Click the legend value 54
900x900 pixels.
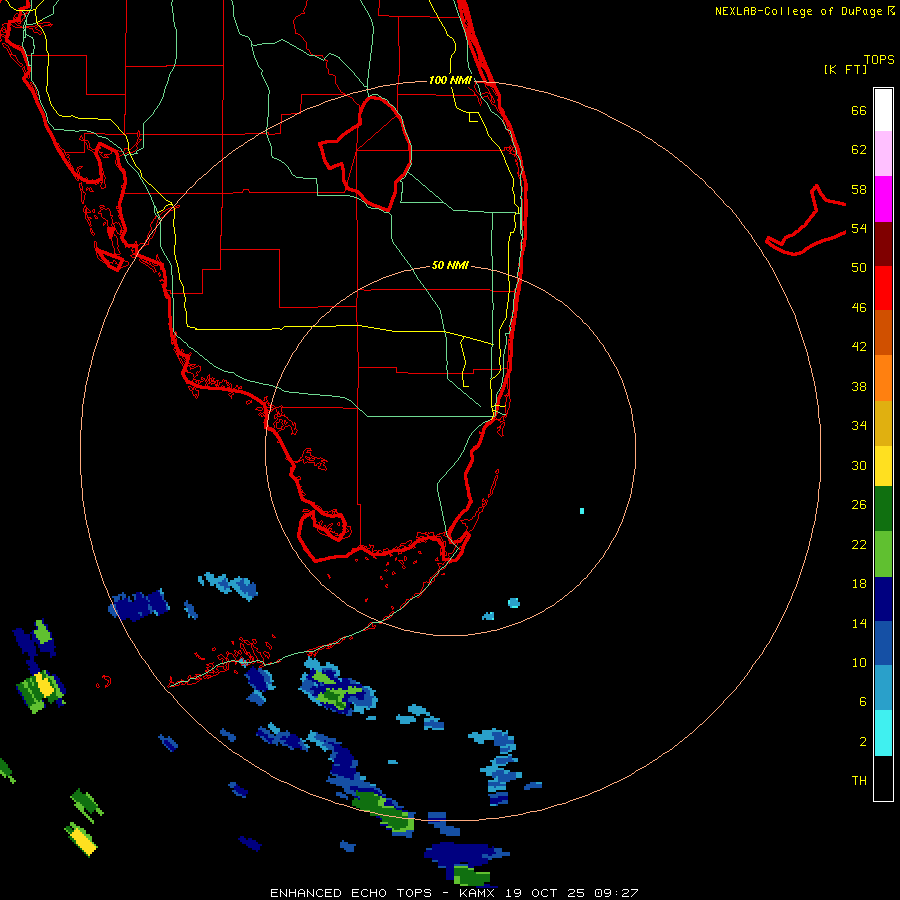(859, 228)
